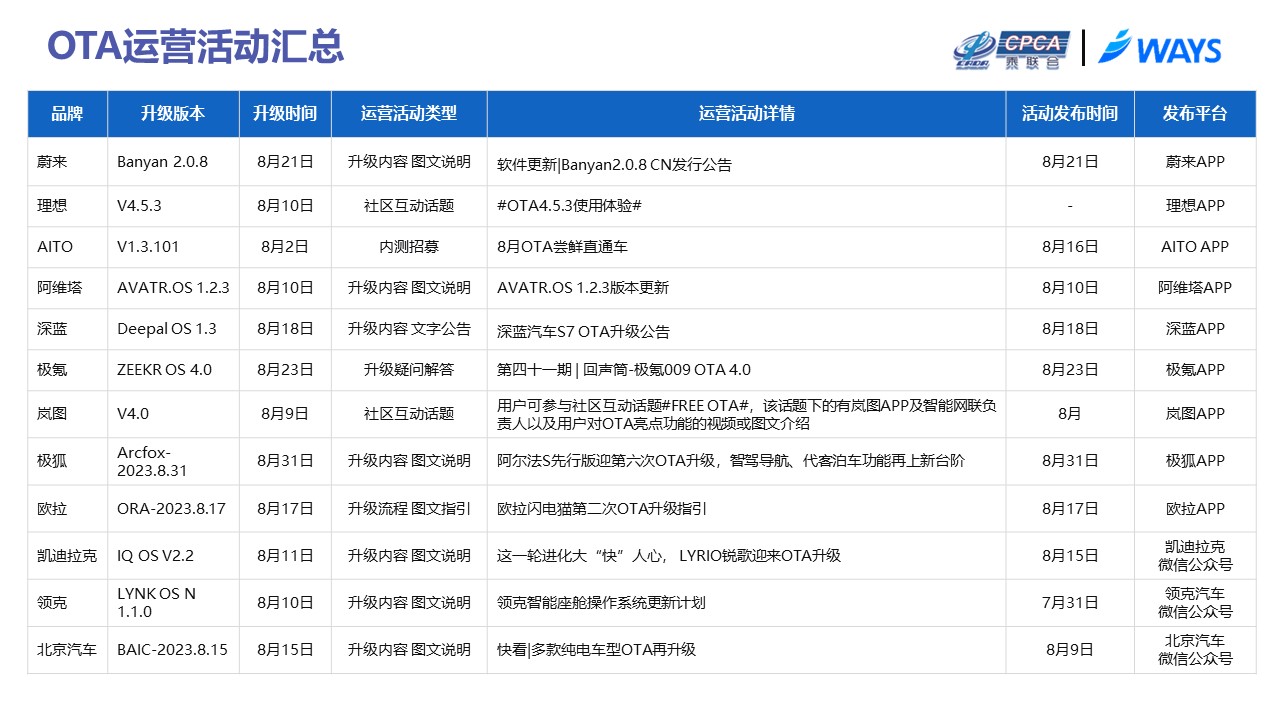This screenshot has width=1280, height=720.
Task: Click the 深蓝 brand cell
Action: (x=67, y=329)
